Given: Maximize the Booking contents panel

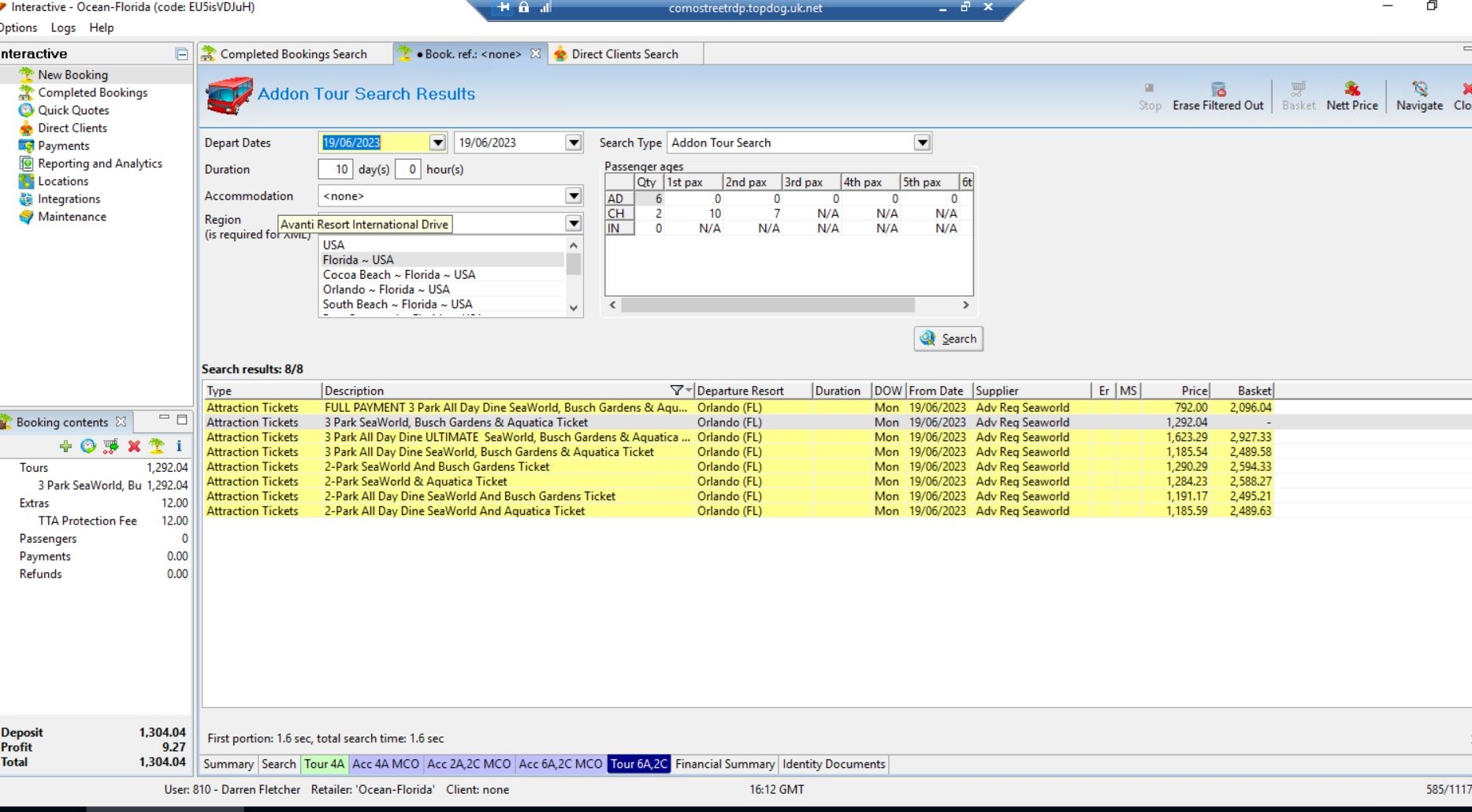Looking at the screenshot, I should [x=182, y=419].
